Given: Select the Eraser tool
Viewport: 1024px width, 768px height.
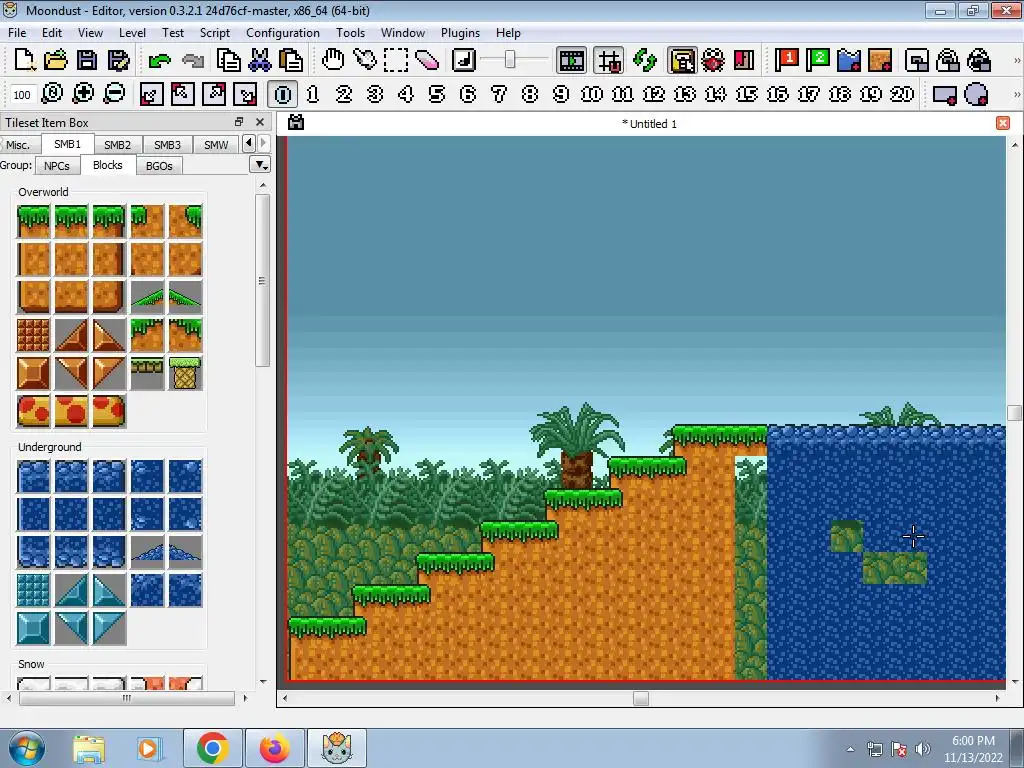Looking at the screenshot, I should click(427, 60).
